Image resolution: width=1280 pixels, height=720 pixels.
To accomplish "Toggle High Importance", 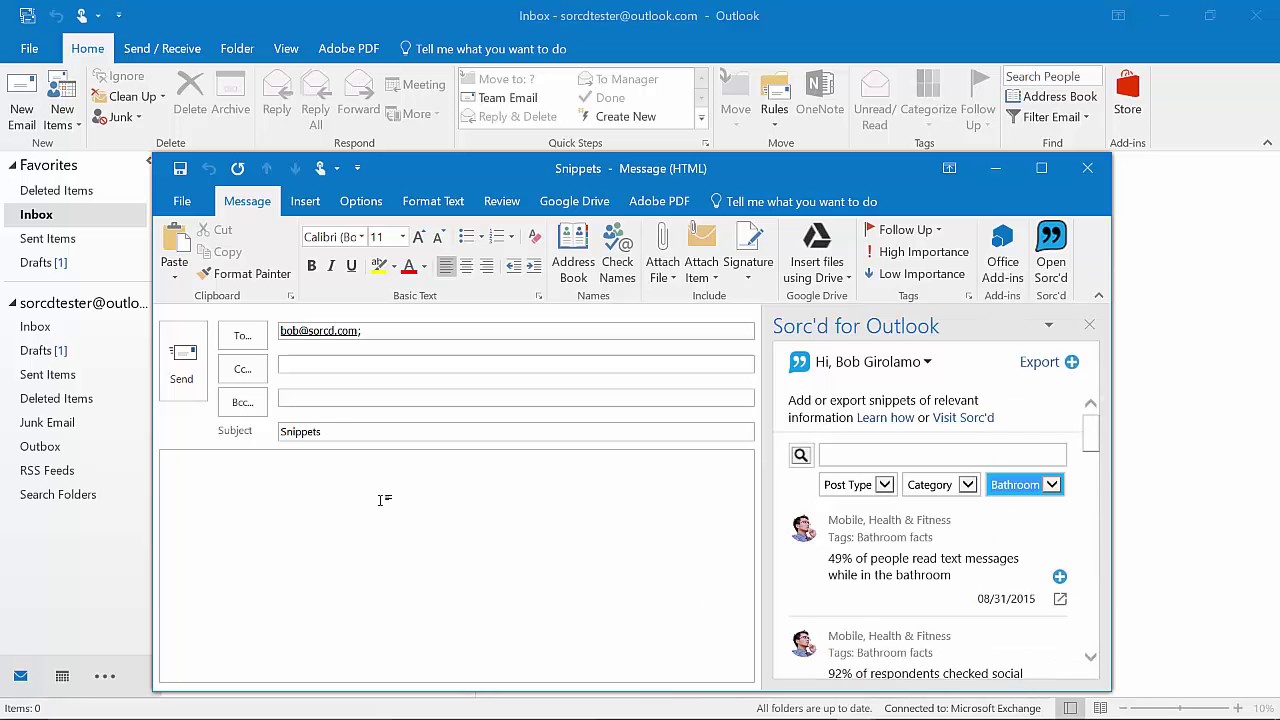I will tap(916, 252).
